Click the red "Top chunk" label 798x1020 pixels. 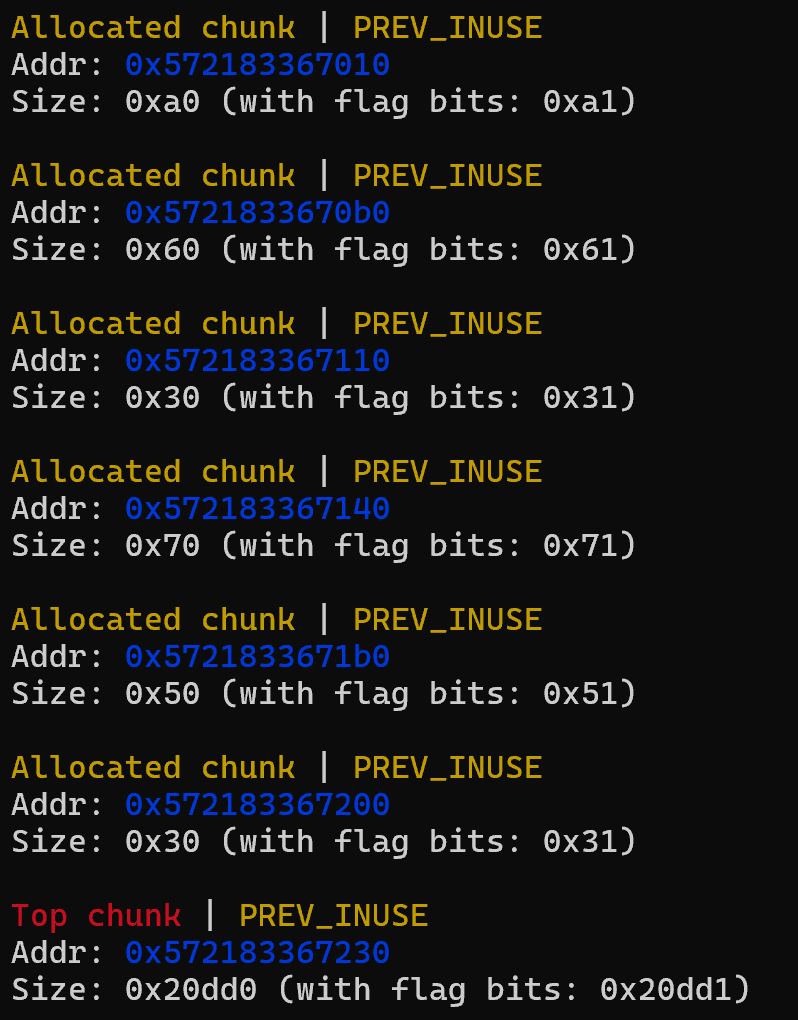click(96, 916)
